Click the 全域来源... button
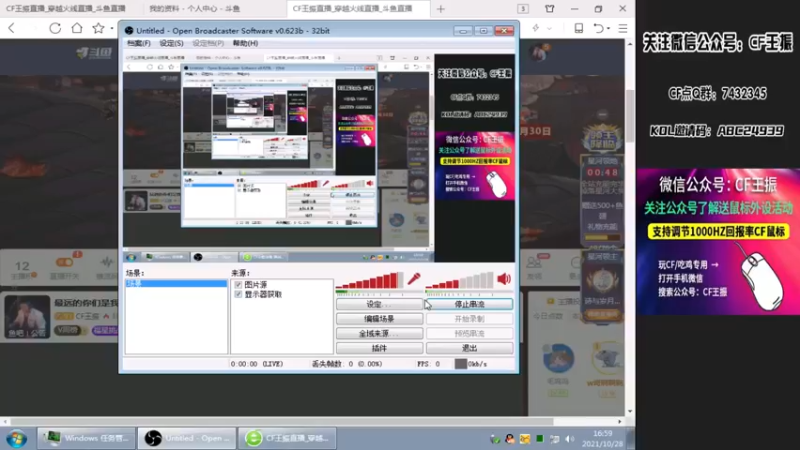800x450 pixels. [x=379, y=333]
